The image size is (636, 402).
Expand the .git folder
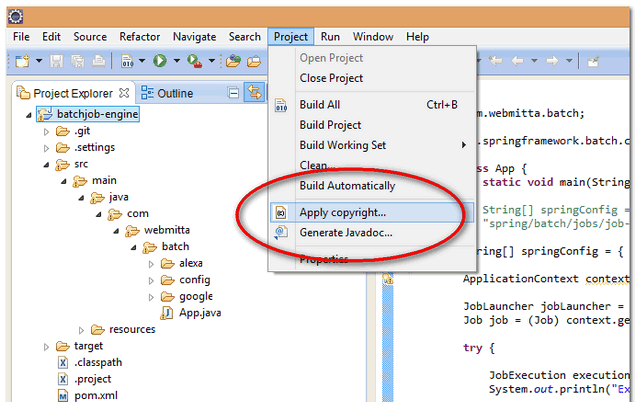click(x=46, y=132)
